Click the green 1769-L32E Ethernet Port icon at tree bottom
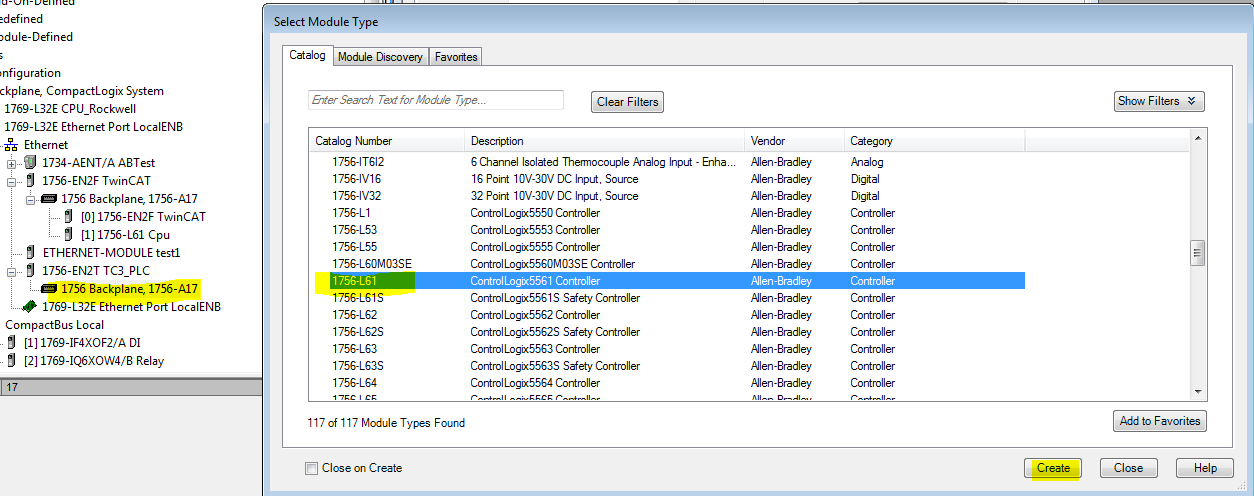The width and height of the screenshot is (1254, 496). [30, 307]
